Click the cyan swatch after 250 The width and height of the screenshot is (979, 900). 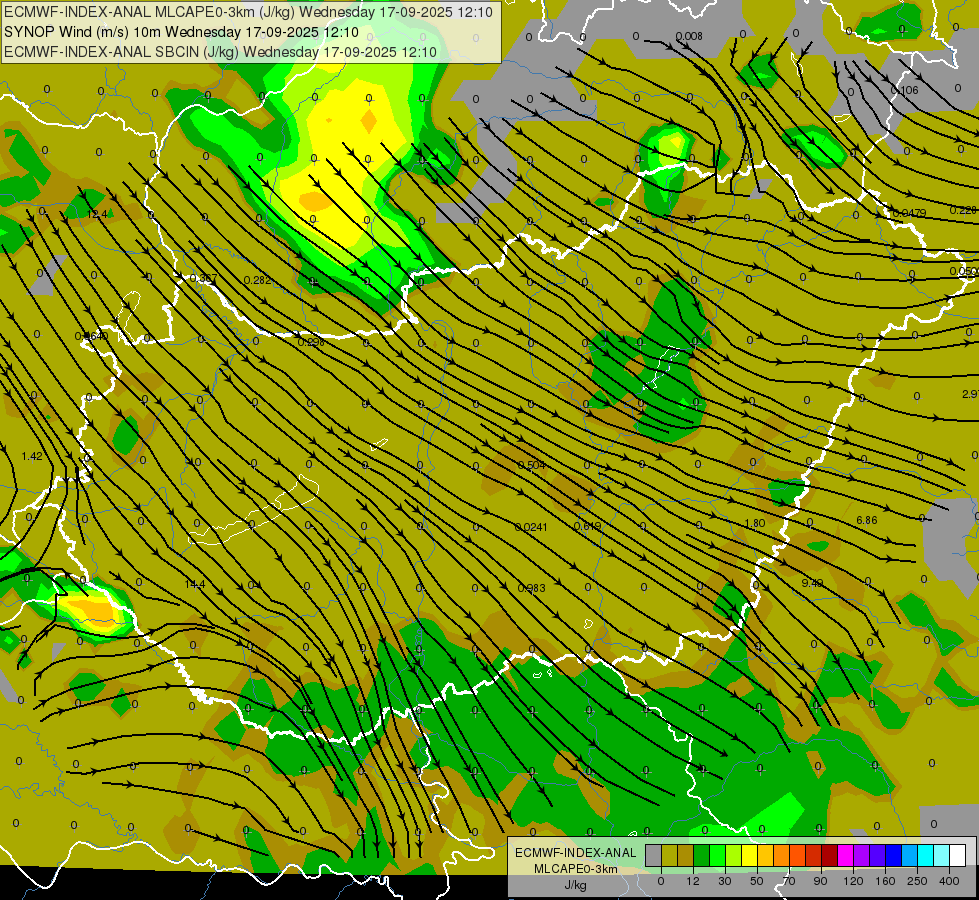click(x=925, y=855)
